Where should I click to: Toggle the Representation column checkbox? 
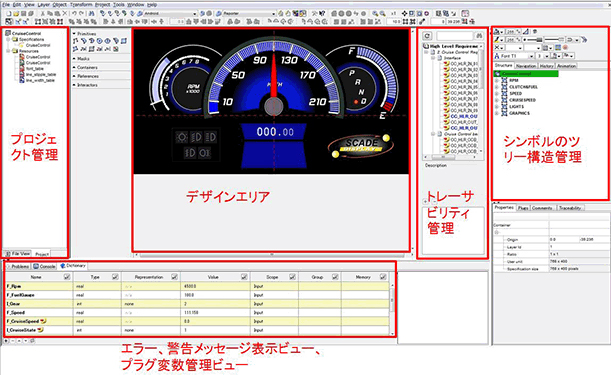pyautogui.click(x=174, y=277)
